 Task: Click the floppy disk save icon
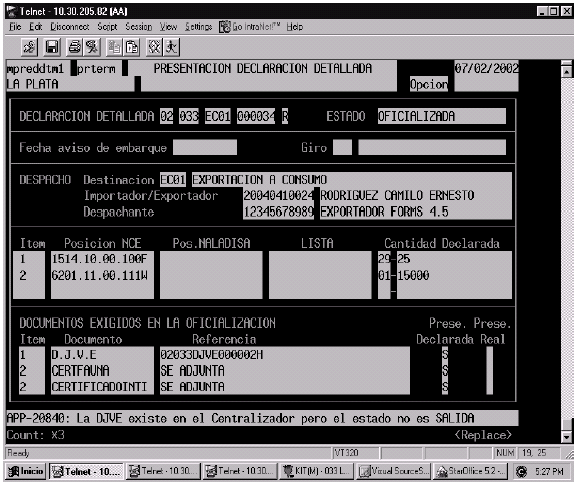52,47
